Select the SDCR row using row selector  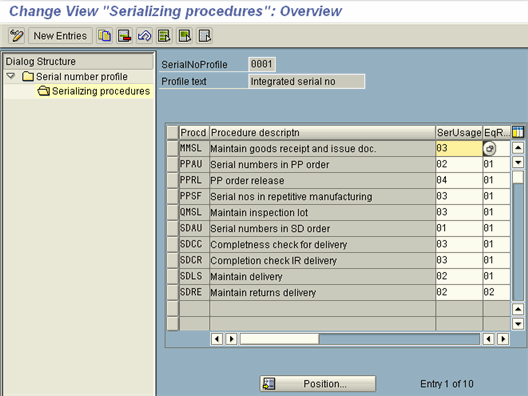tap(172, 260)
